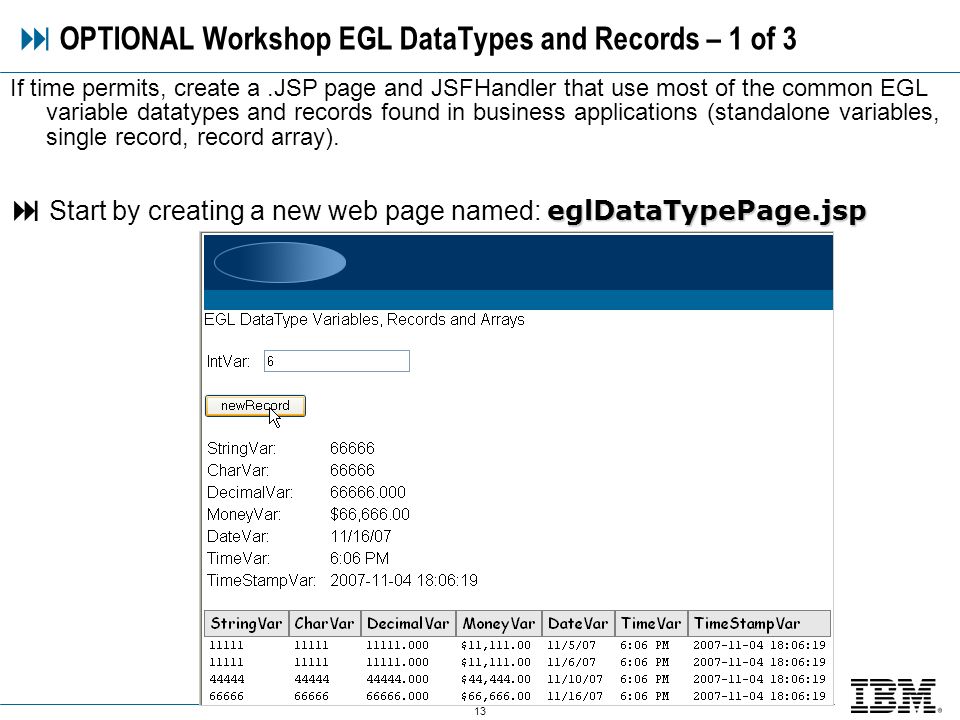Select the DecimalVar column header
The width and height of the screenshot is (960, 720).
pos(408,624)
